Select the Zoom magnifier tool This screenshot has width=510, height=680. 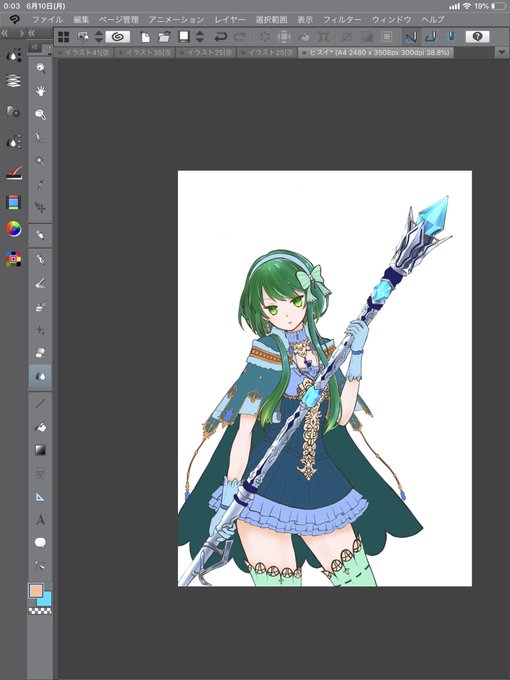40,68
